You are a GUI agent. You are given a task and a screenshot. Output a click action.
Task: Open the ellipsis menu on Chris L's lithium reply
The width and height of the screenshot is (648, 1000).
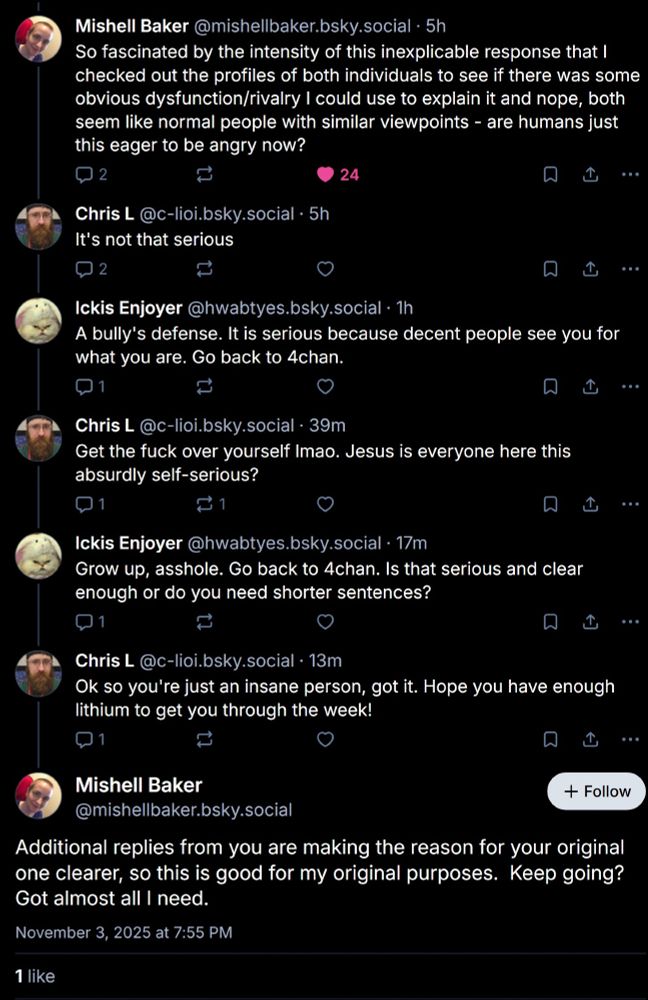pos(629,739)
